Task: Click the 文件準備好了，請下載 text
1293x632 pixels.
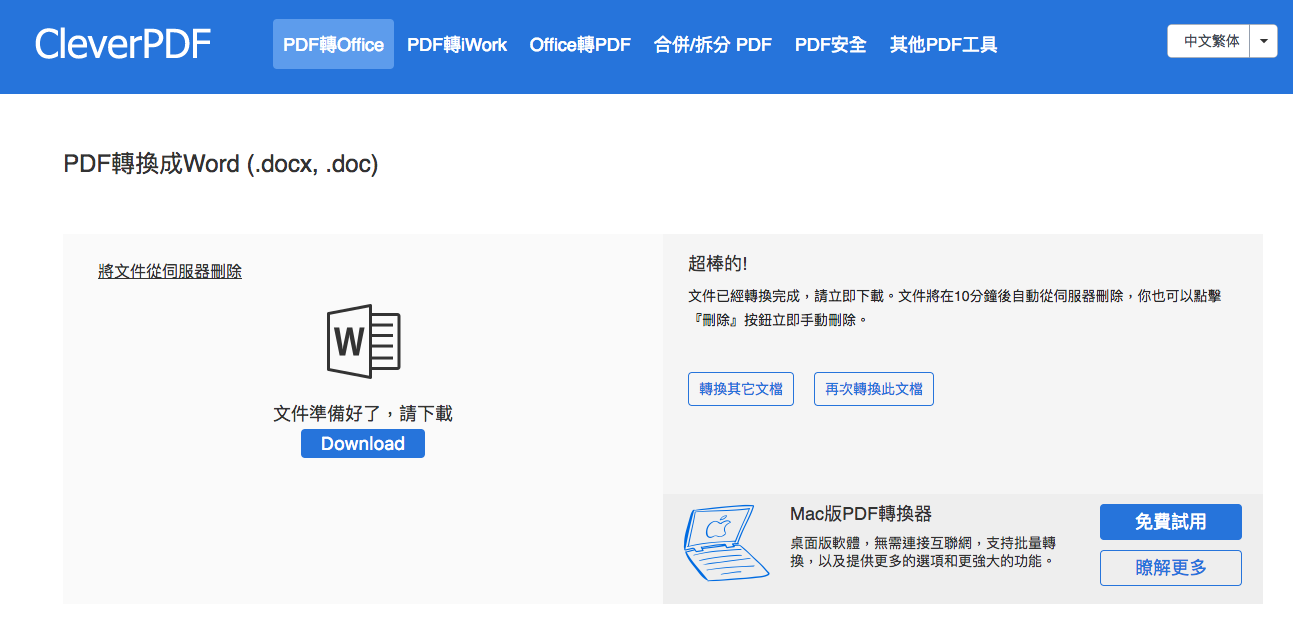Action: coord(363,413)
